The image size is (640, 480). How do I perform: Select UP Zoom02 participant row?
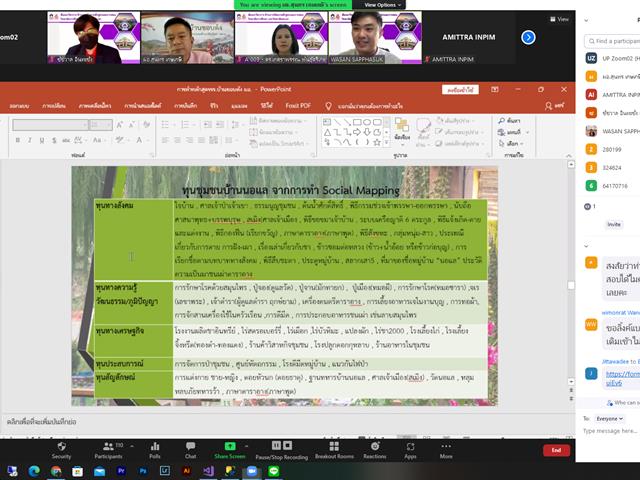[x=612, y=58]
